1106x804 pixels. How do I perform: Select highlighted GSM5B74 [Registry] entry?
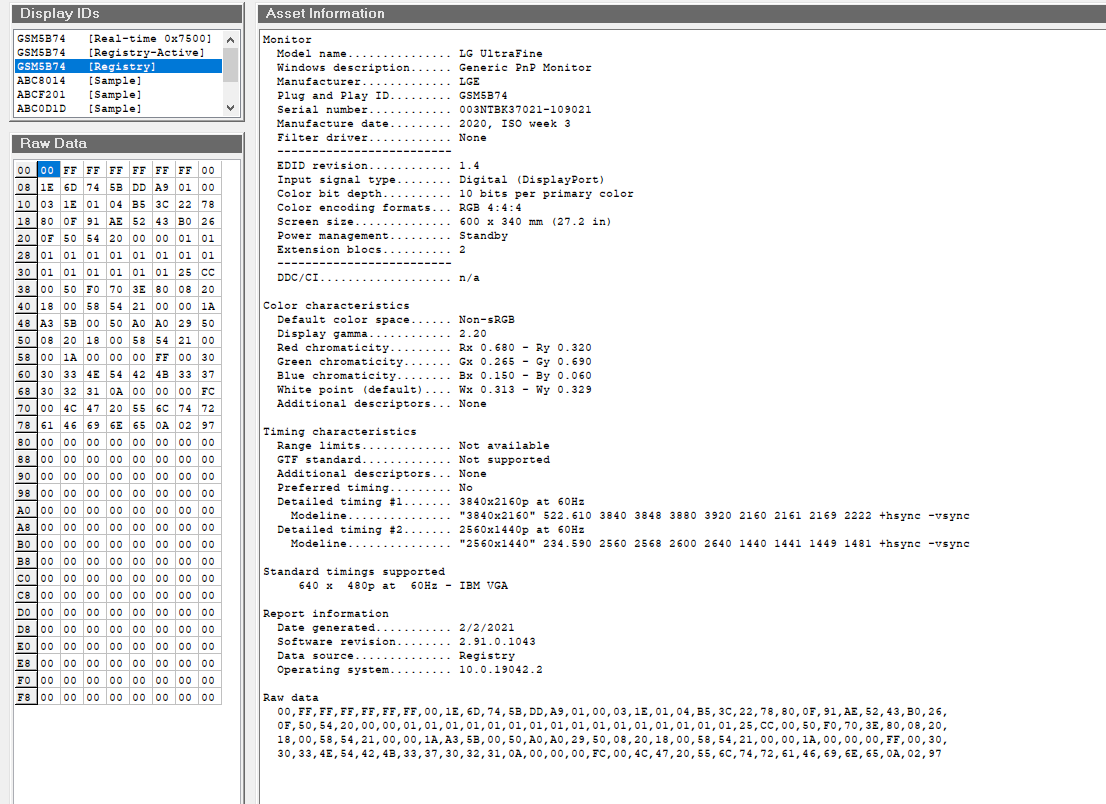(118, 66)
